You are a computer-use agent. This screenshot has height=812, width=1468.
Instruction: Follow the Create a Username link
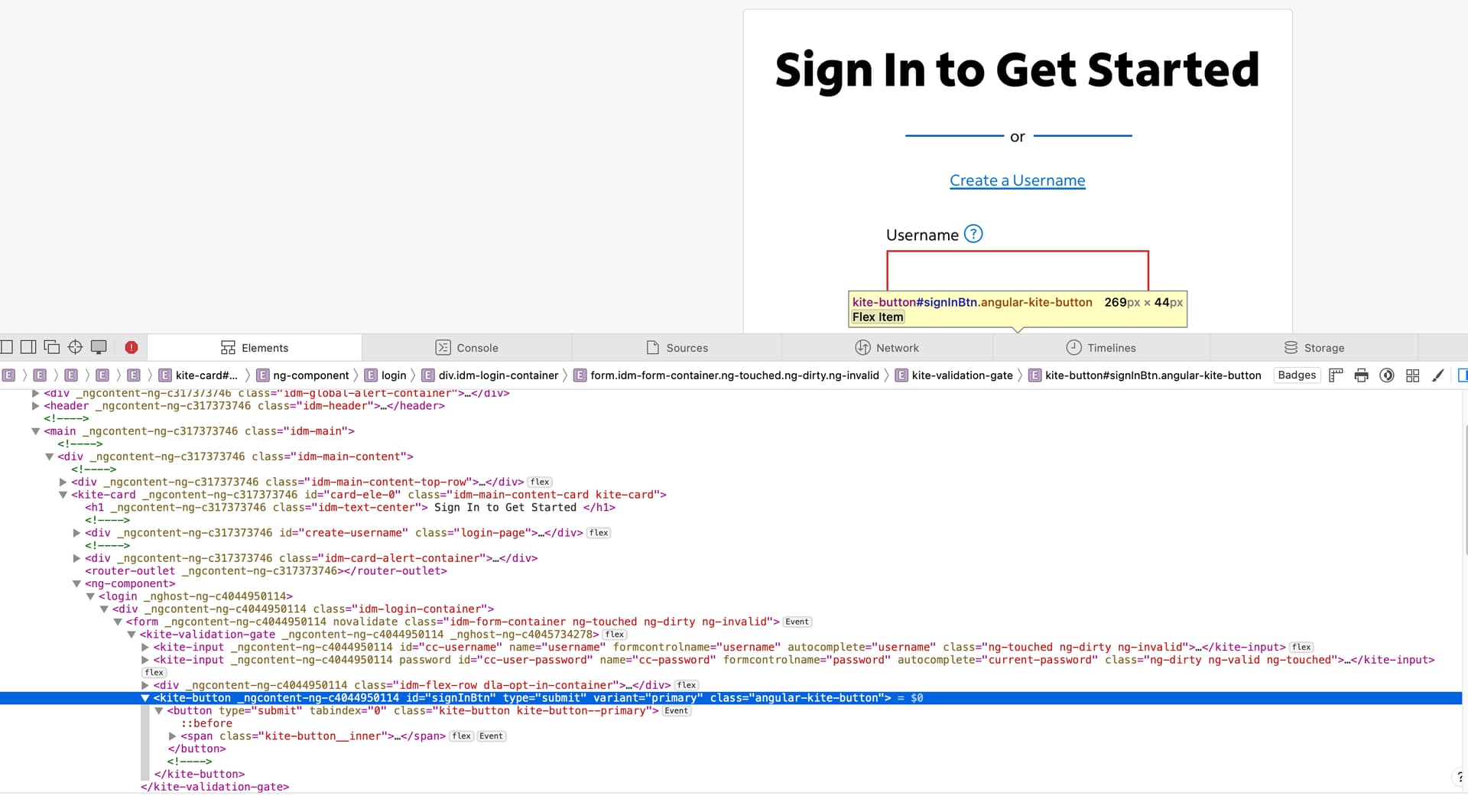point(1017,180)
